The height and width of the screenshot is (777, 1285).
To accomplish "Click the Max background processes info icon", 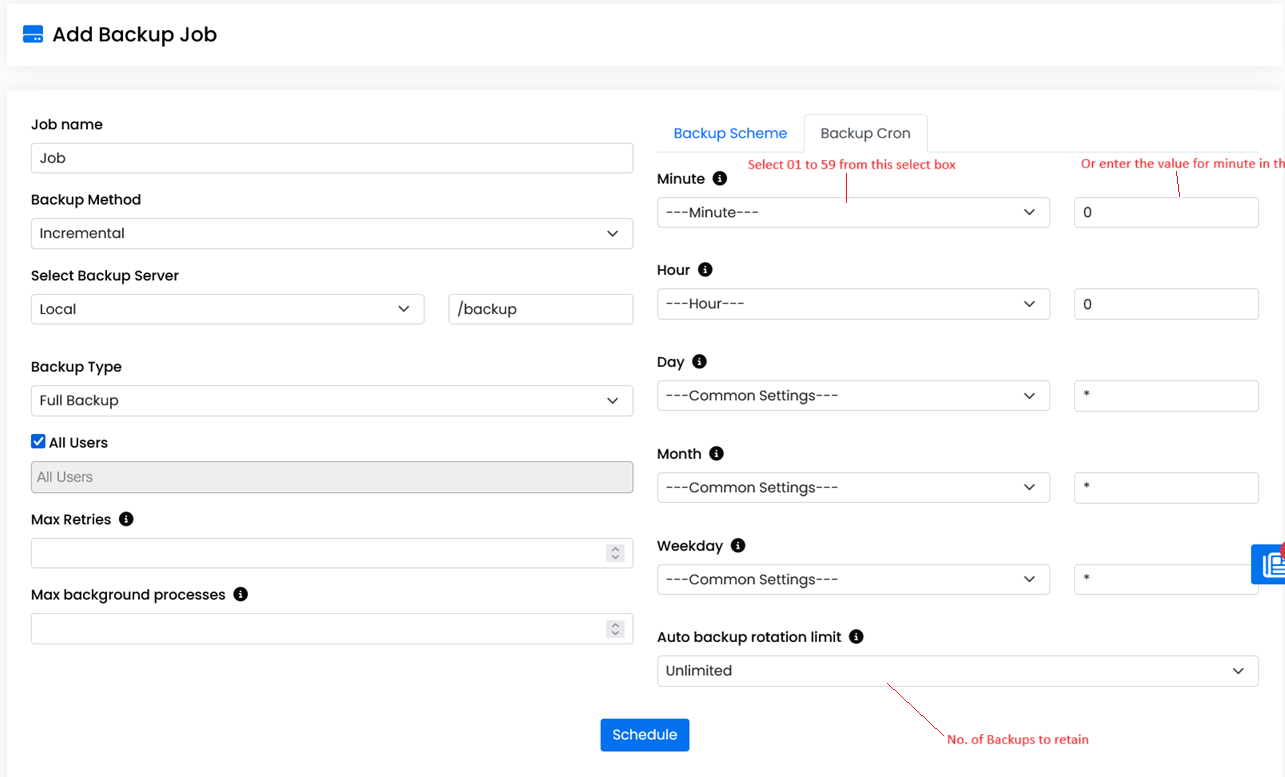I will pyautogui.click(x=240, y=594).
